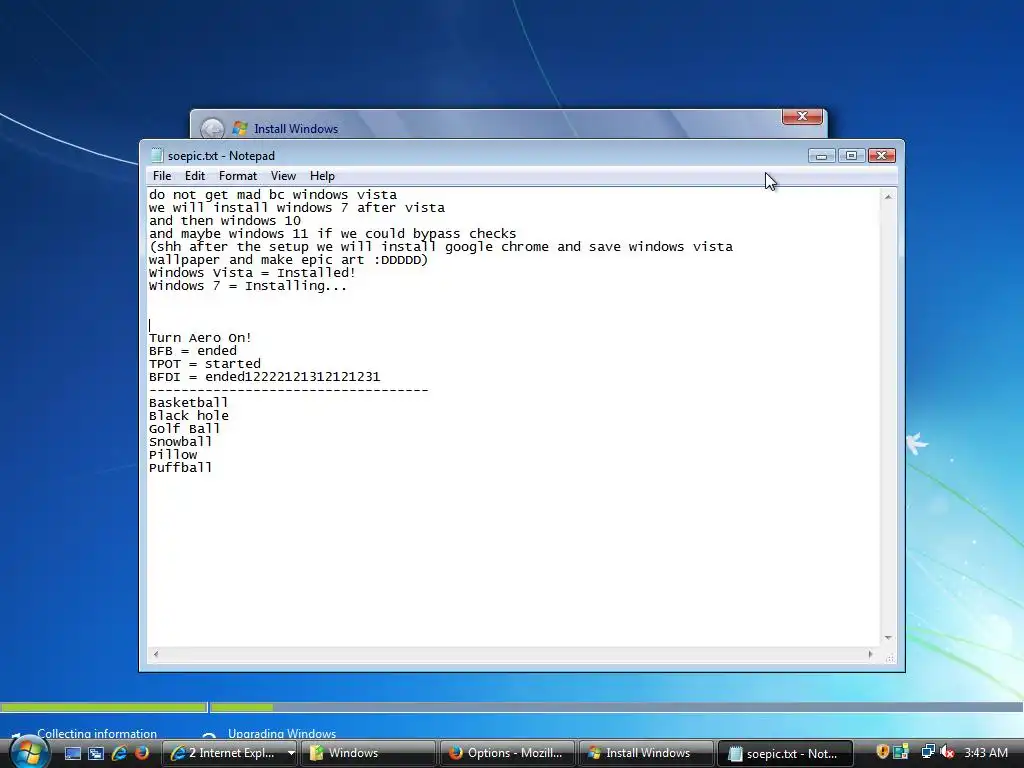Click the Windows Update tray icon next to shield

(x=901, y=752)
